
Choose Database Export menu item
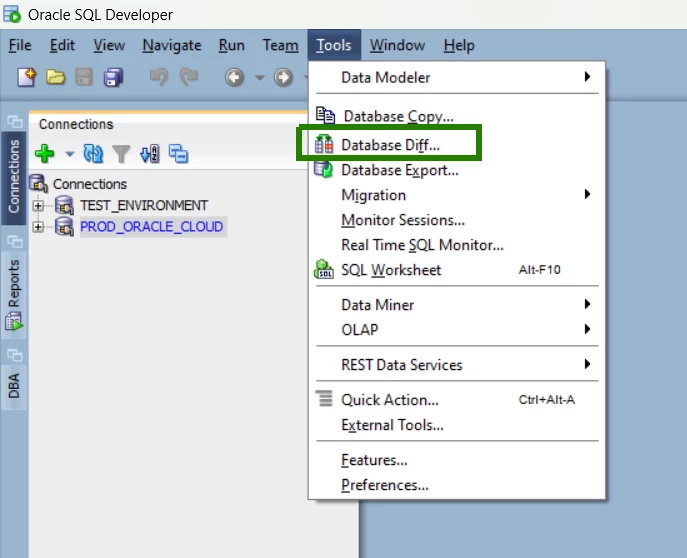pos(457,170)
